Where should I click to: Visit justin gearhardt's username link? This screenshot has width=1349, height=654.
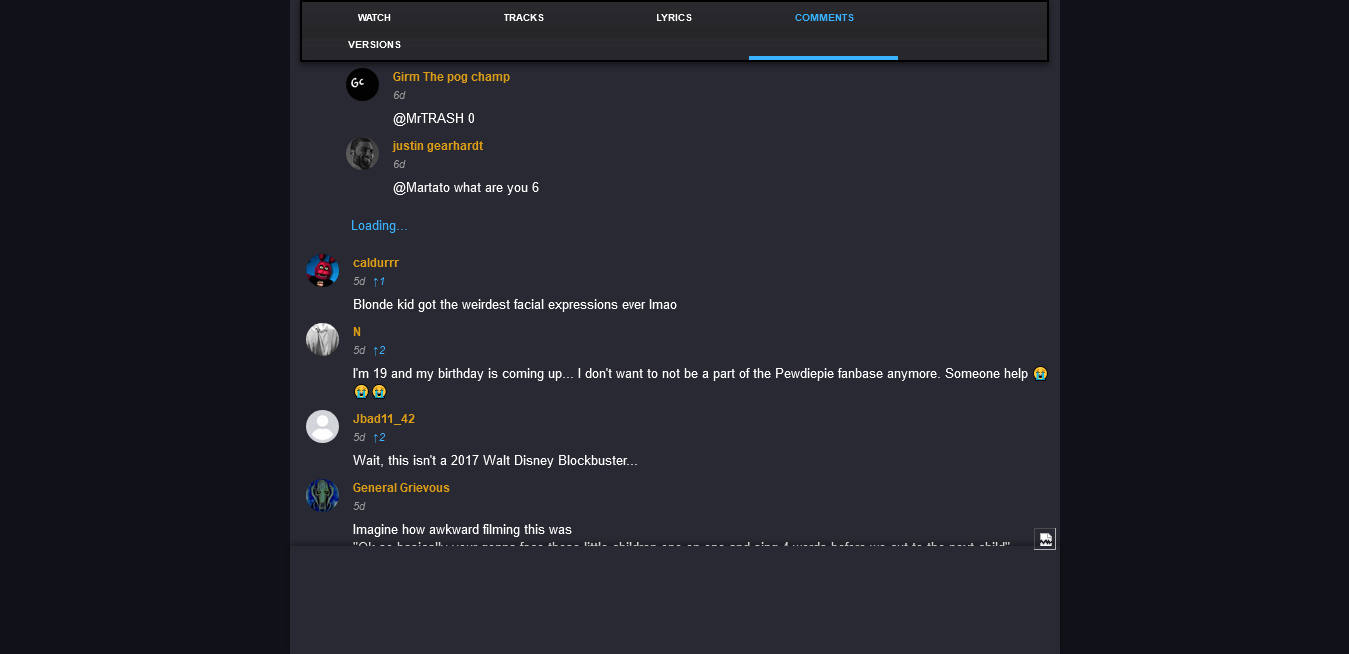pyautogui.click(x=438, y=146)
